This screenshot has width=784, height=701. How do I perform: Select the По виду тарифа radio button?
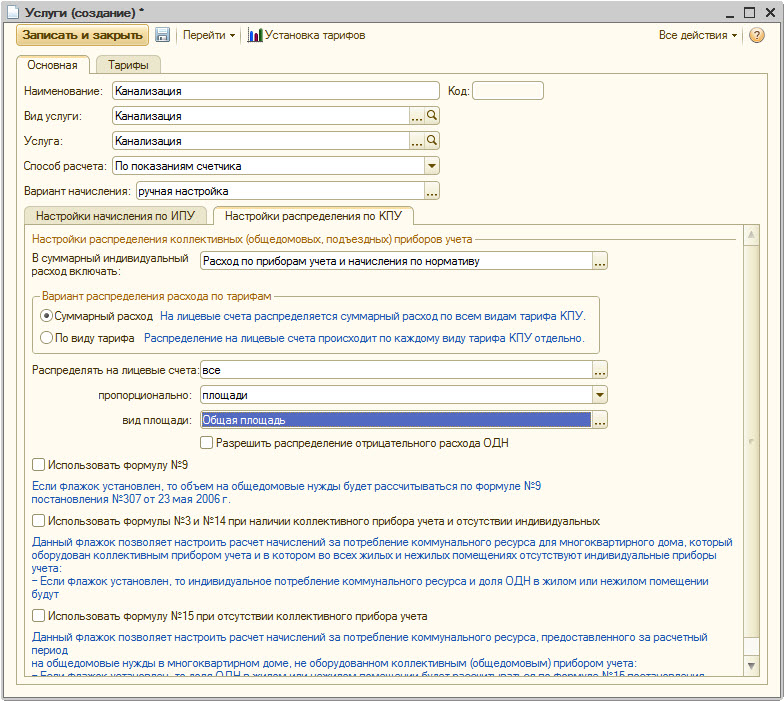46,338
